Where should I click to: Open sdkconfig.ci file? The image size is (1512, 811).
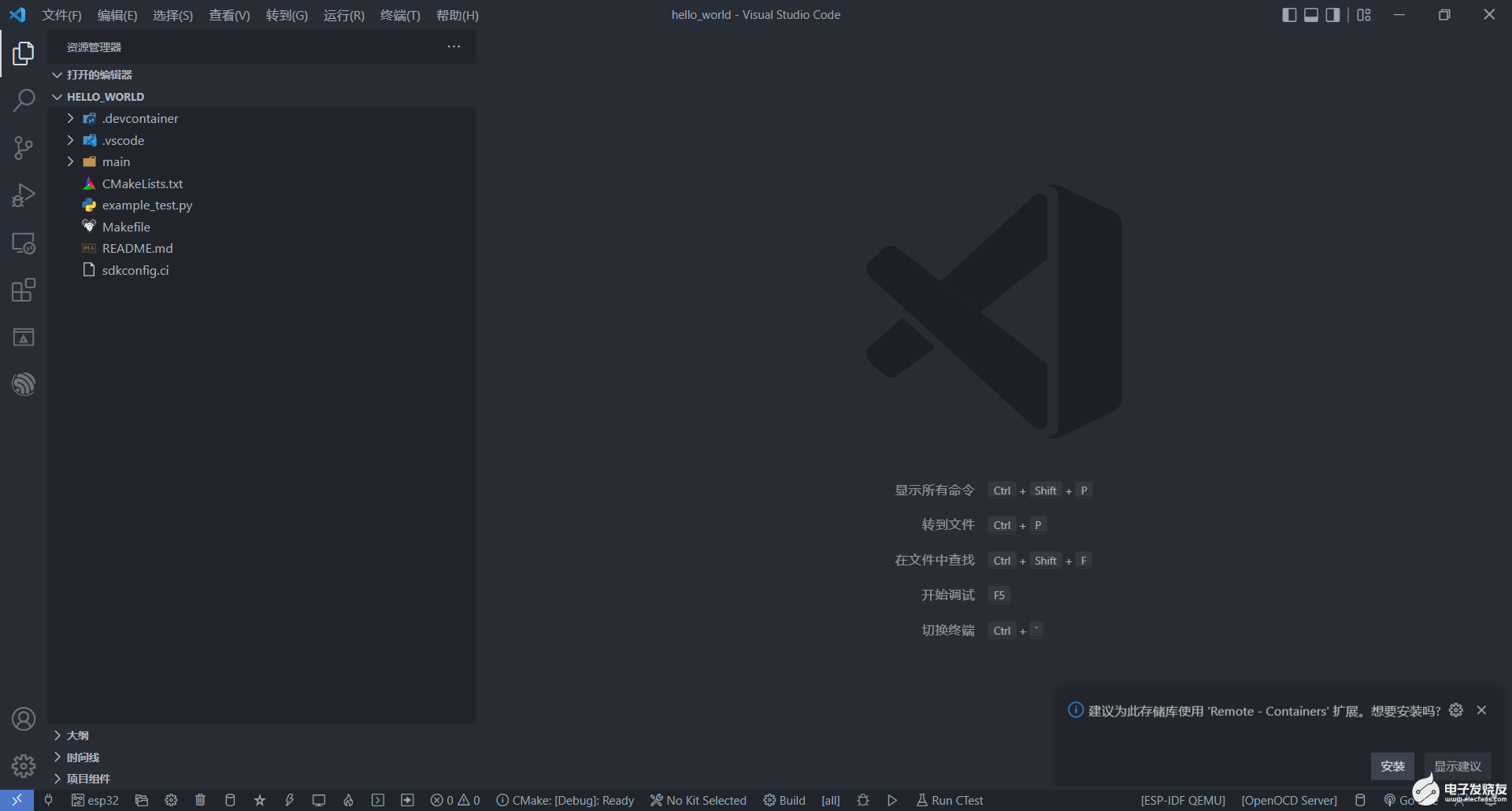[261, 270]
